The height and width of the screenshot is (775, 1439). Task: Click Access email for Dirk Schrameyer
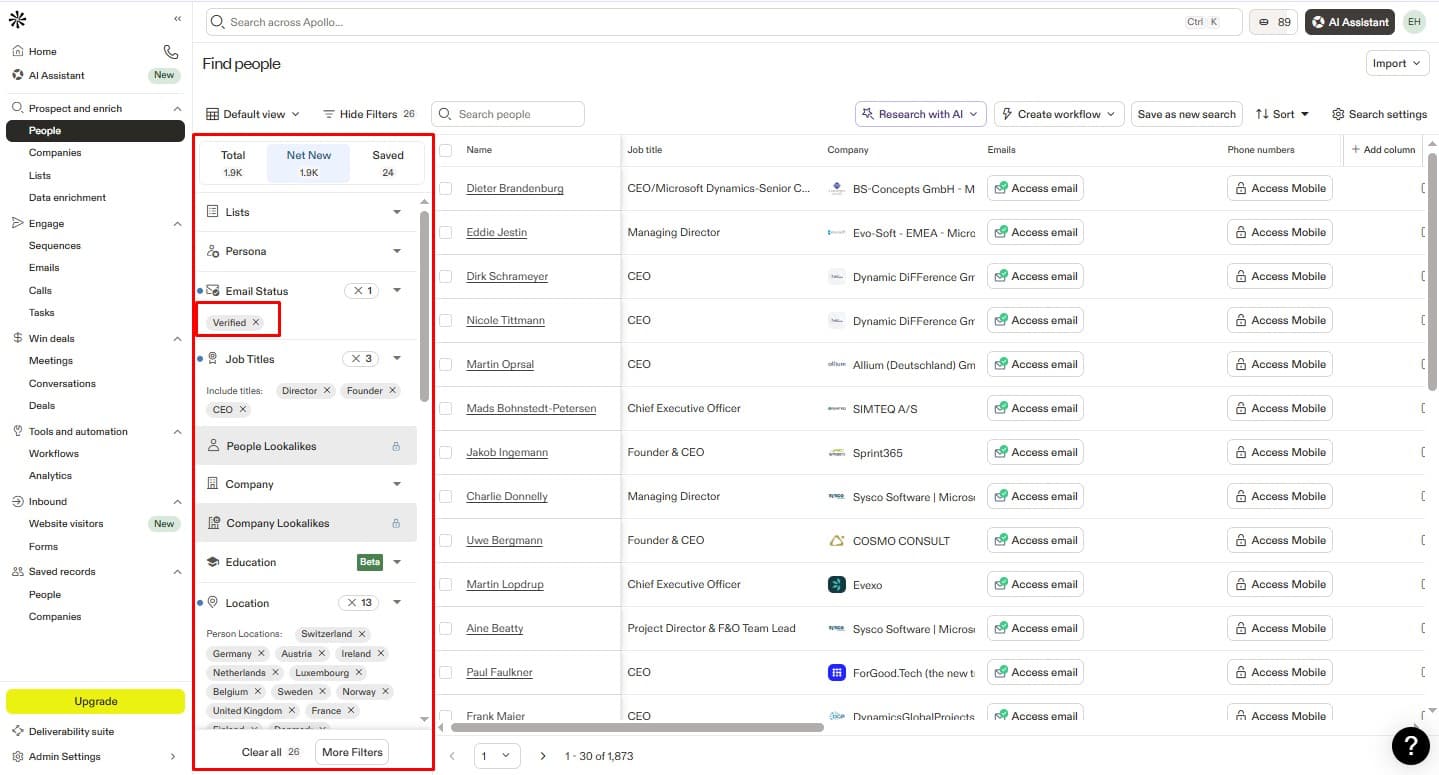pyautogui.click(x=1035, y=276)
